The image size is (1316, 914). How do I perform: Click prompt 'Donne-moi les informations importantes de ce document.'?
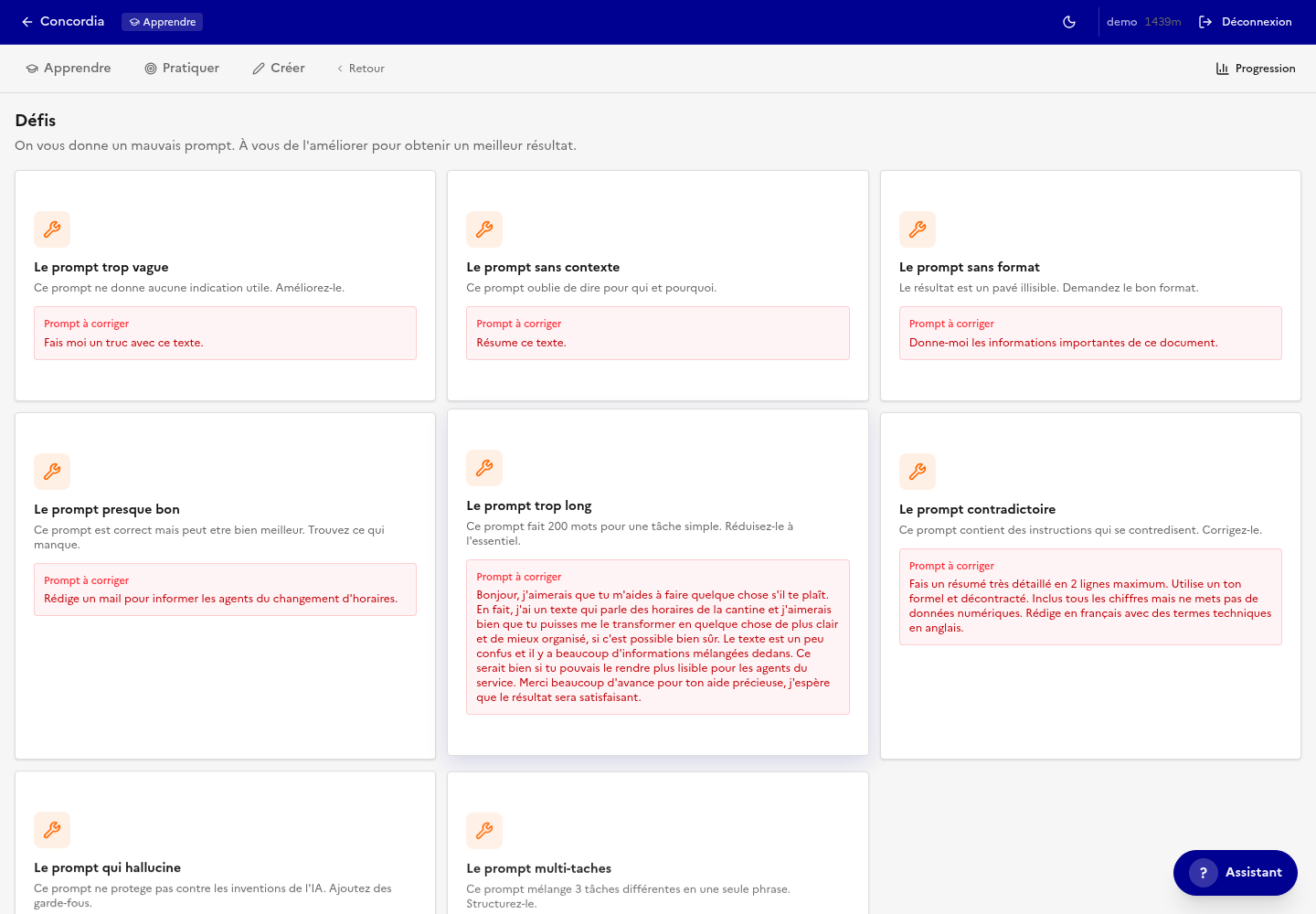coord(1090,333)
